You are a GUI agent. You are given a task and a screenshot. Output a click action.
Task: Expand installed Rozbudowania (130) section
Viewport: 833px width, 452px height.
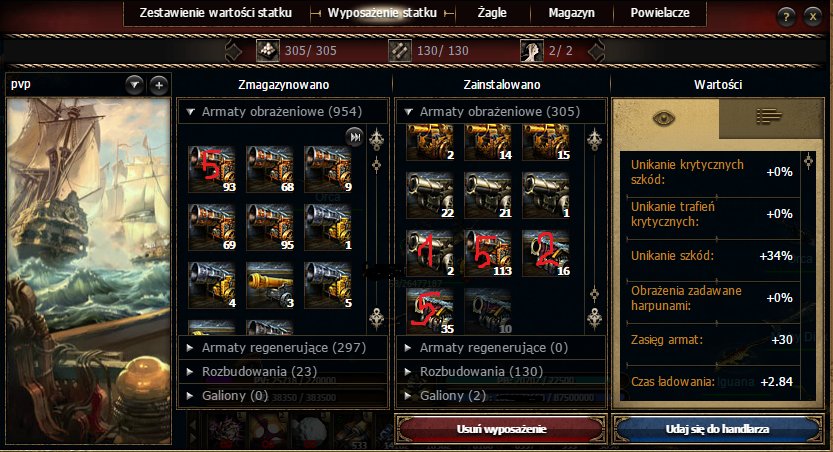pyautogui.click(x=501, y=371)
